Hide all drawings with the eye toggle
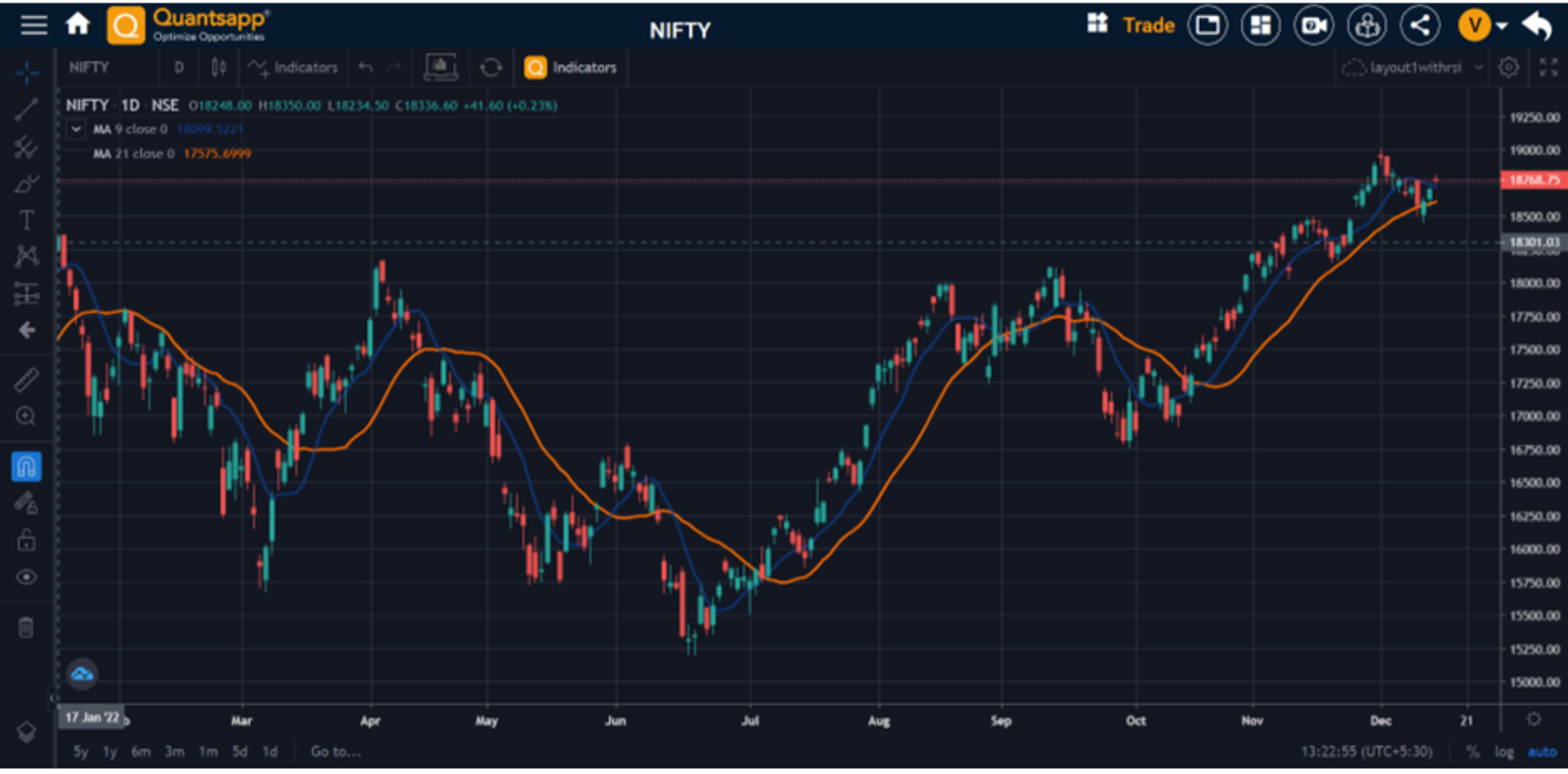This screenshot has width=1568, height=774. 27,576
